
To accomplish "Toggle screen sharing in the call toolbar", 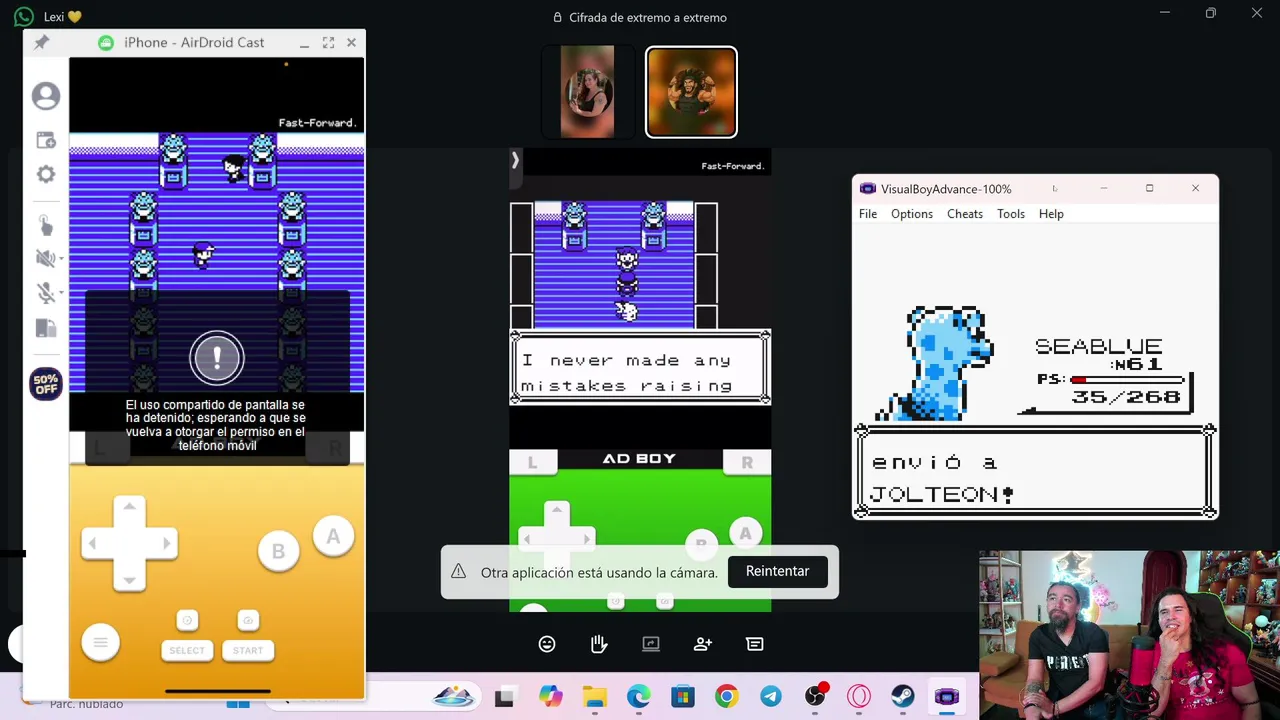I will tap(651, 644).
